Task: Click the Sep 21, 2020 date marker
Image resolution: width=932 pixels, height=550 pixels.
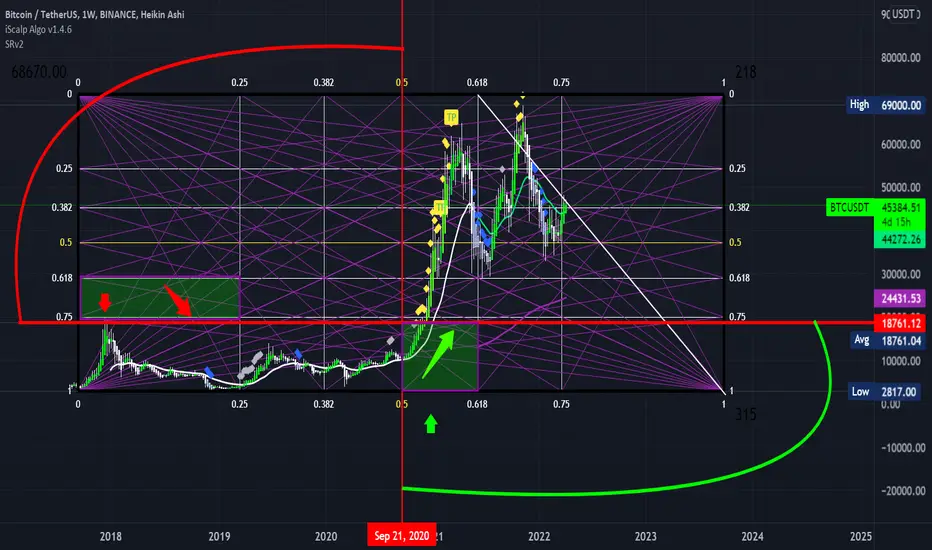Action: 402,536
